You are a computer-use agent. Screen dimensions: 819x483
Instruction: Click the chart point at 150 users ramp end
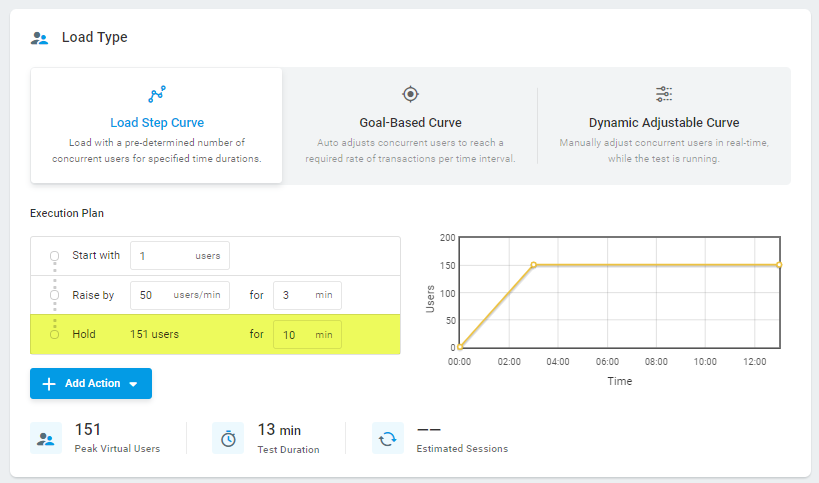click(x=533, y=265)
